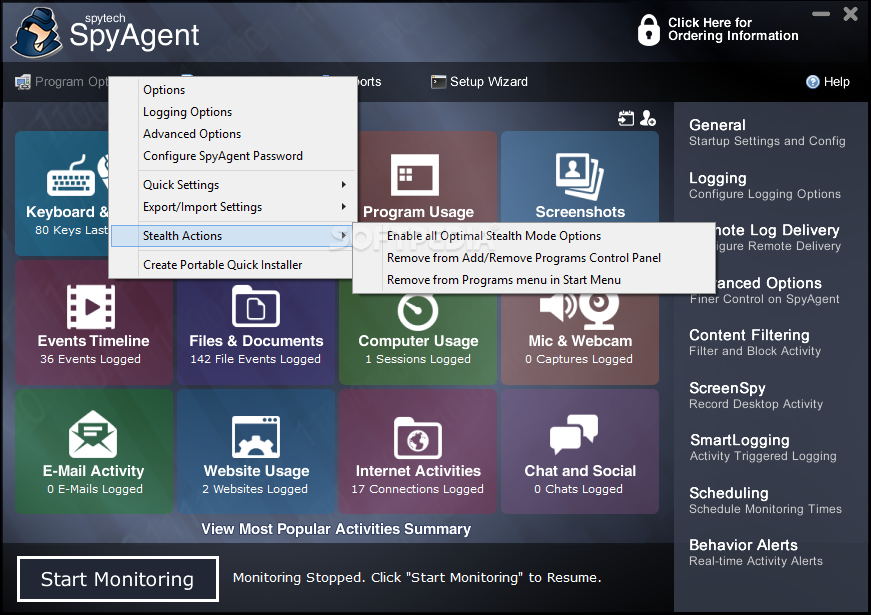
Task: Click '0 Chats Logged' text
Action: click(578, 489)
